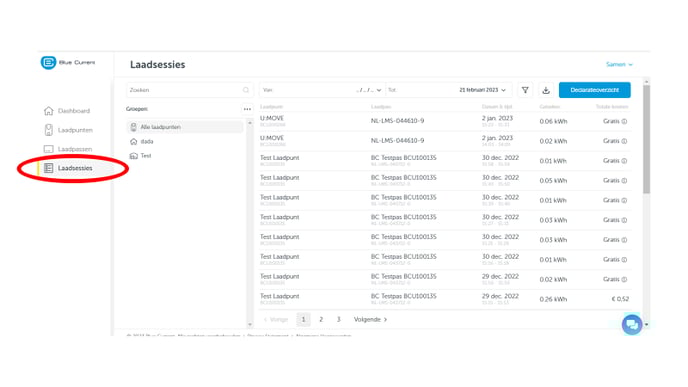688x387 pixels.
Task: Click the Alle laadpunten charger icon
Action: (133, 127)
